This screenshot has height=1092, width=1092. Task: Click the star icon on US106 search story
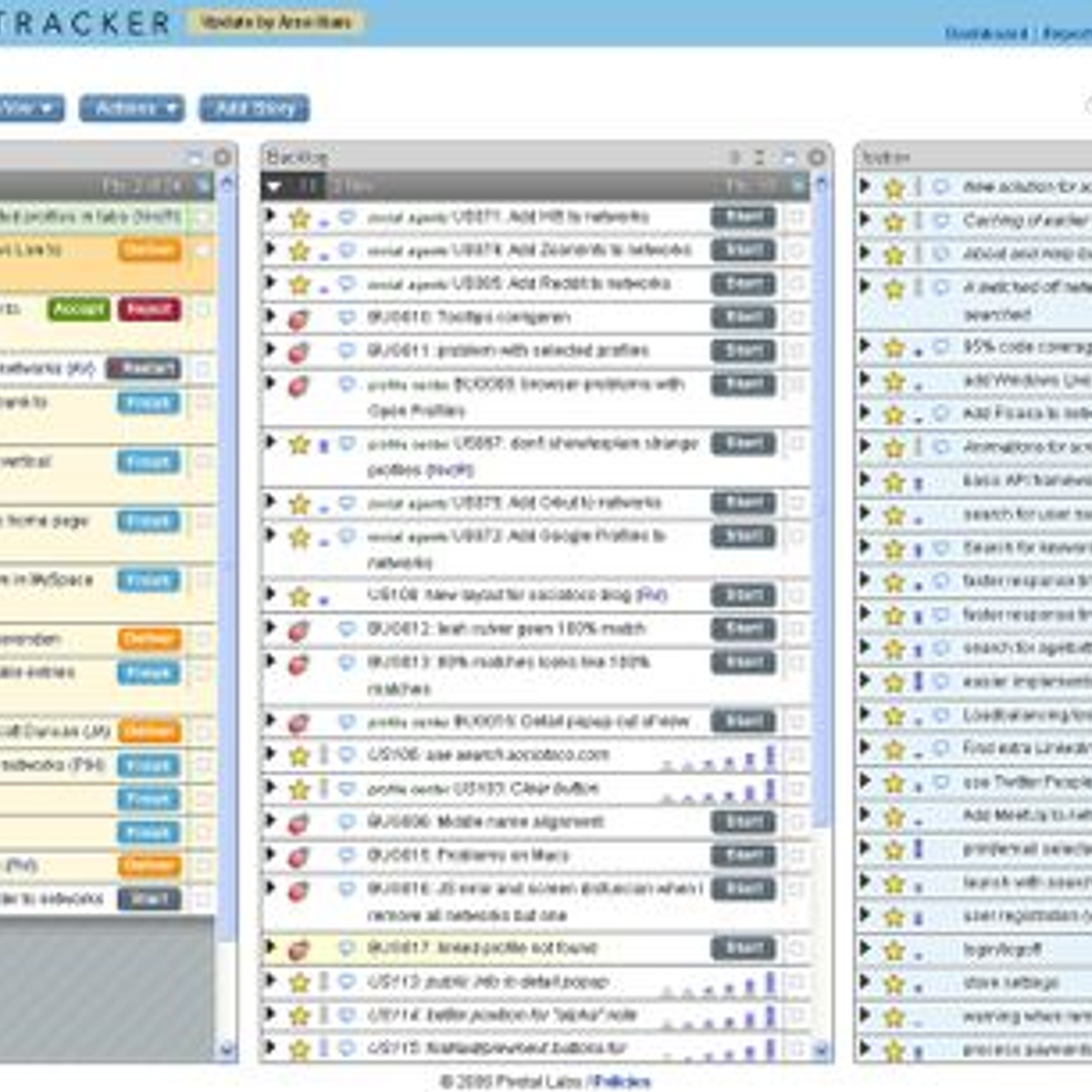point(299,756)
